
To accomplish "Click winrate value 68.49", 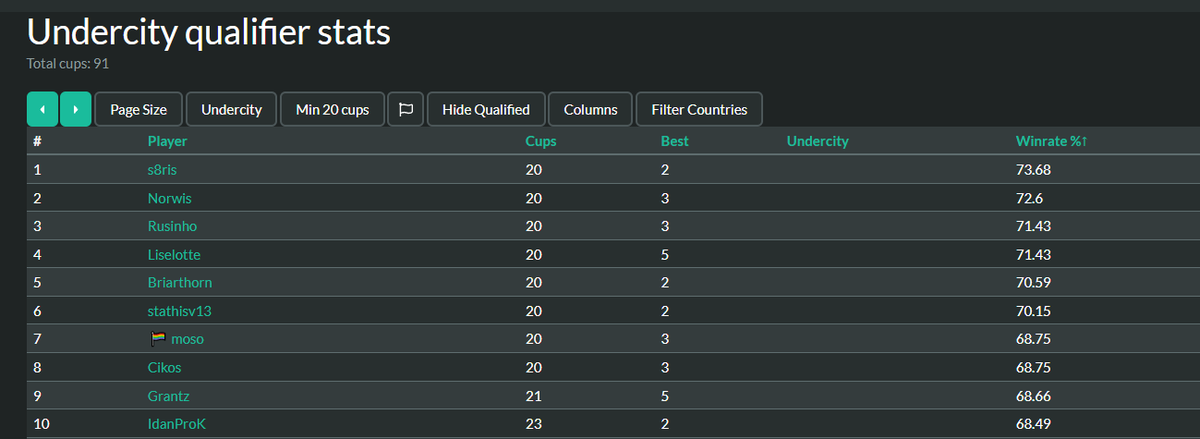I will (1033, 424).
